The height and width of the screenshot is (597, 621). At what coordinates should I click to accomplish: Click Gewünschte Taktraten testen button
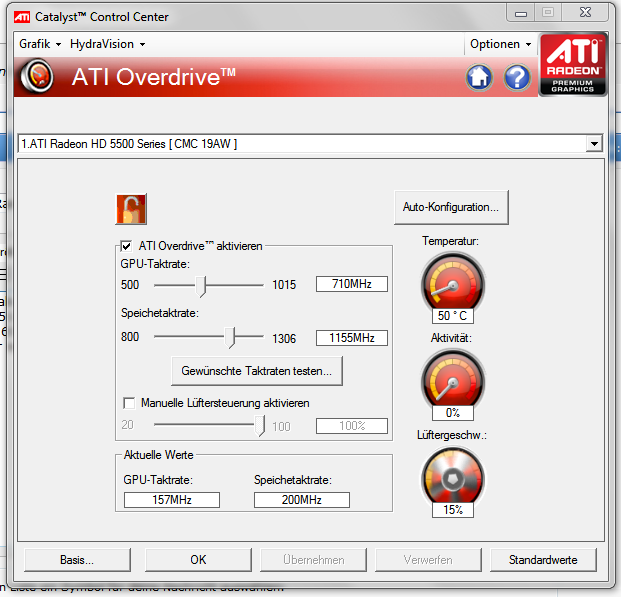[257, 371]
